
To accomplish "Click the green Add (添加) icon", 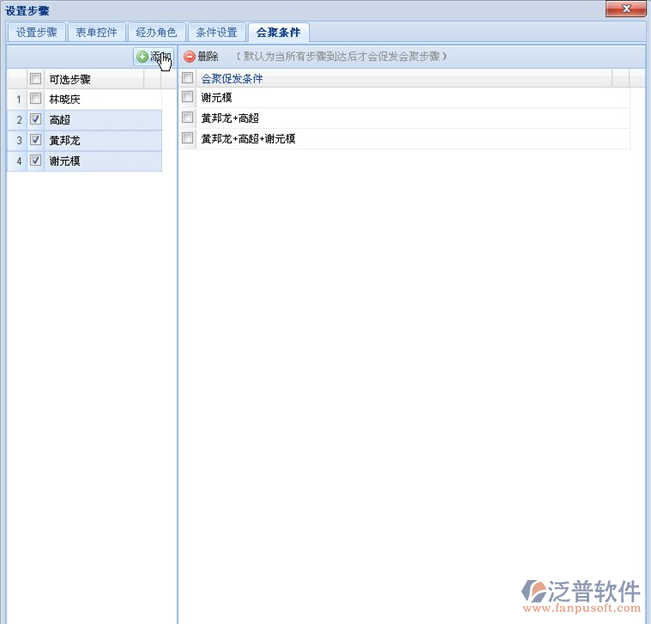I will 142,57.
